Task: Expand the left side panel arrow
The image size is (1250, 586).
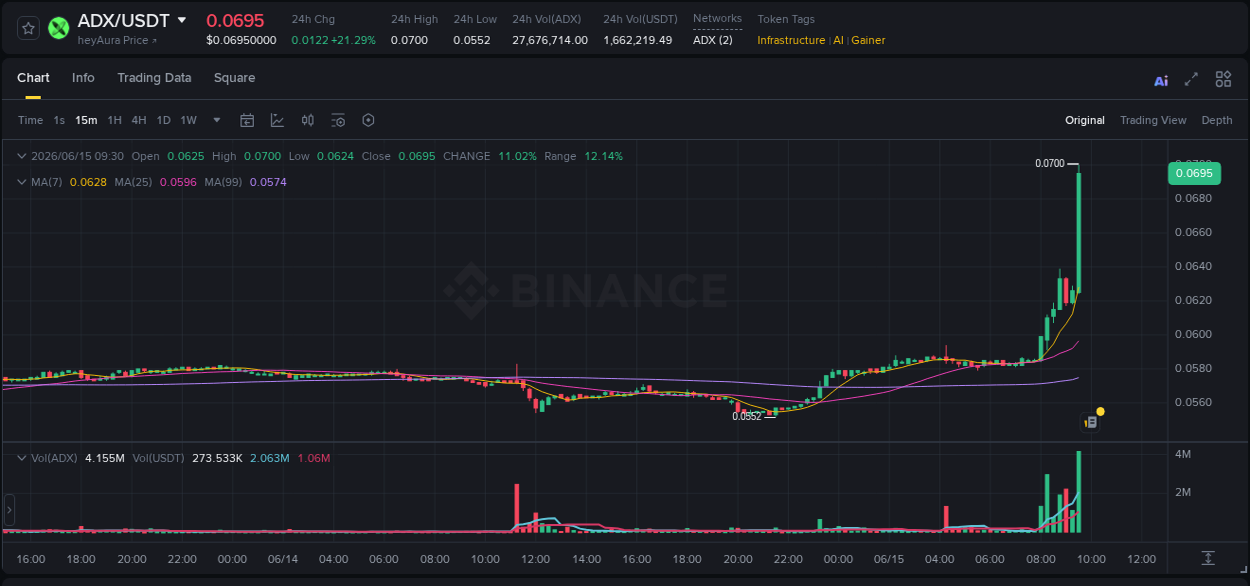Action: point(9,510)
